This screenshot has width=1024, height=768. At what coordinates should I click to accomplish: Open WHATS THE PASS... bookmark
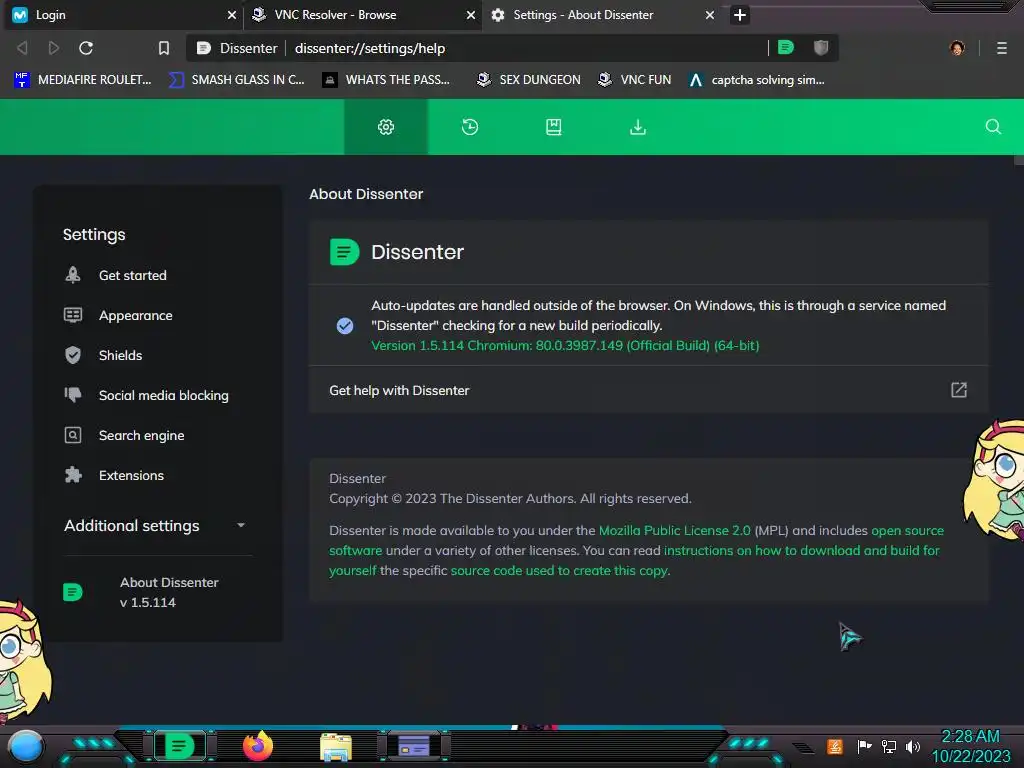pos(387,80)
